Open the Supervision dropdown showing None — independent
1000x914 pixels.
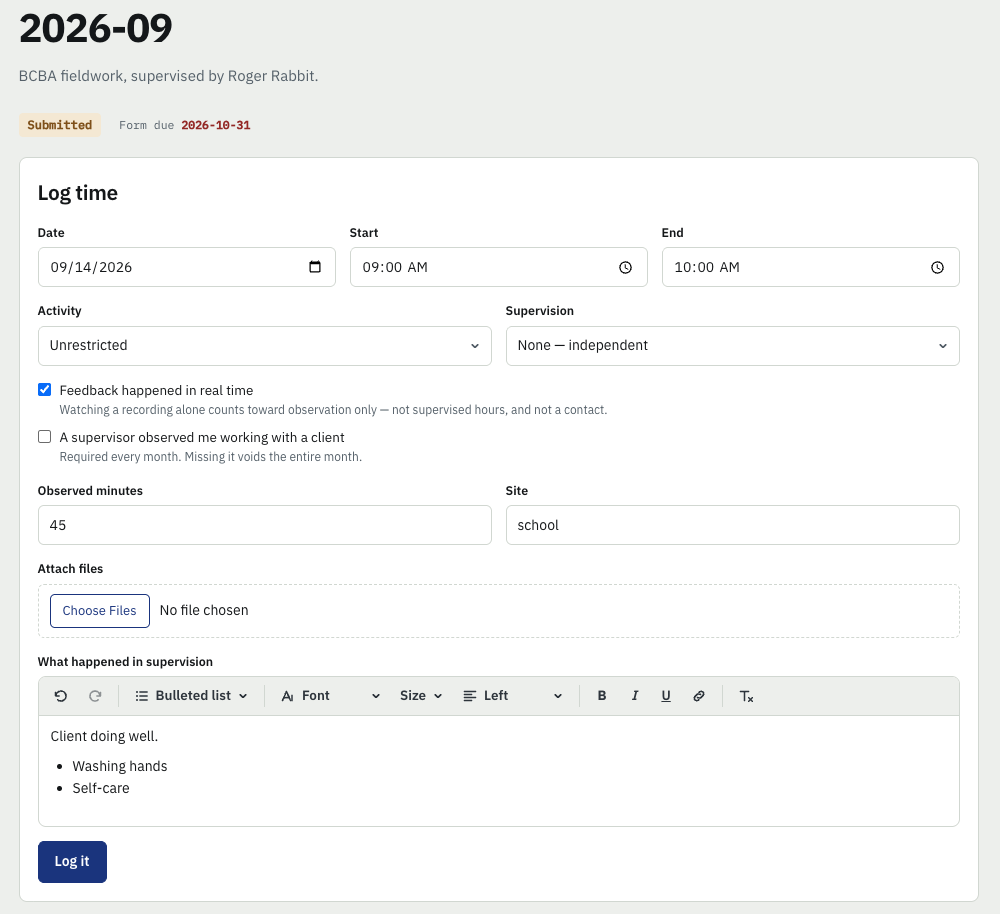733,346
